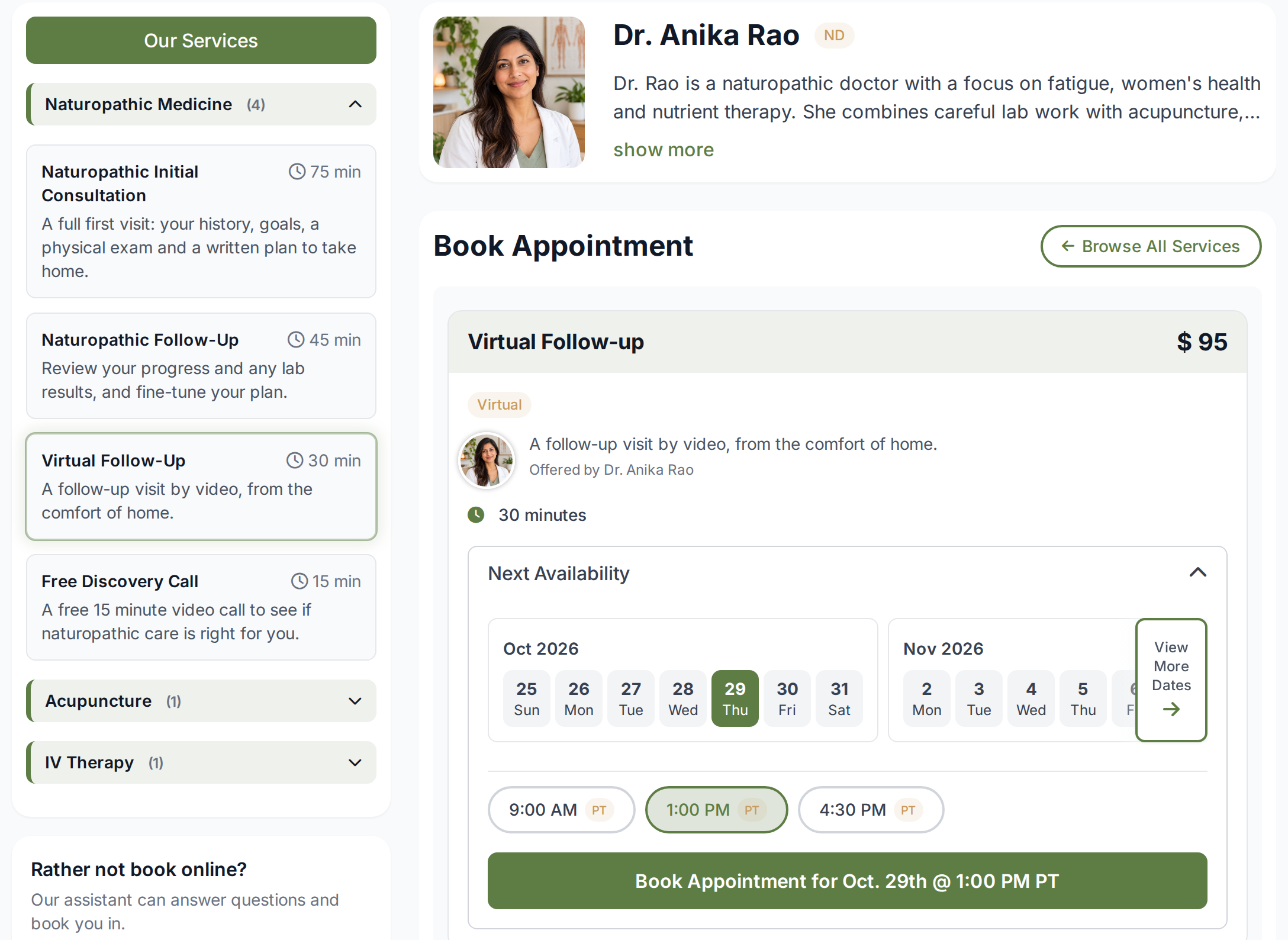The width and height of the screenshot is (1288, 940).
Task: Click Dr. Rao's small round avatar
Action: tap(487, 461)
